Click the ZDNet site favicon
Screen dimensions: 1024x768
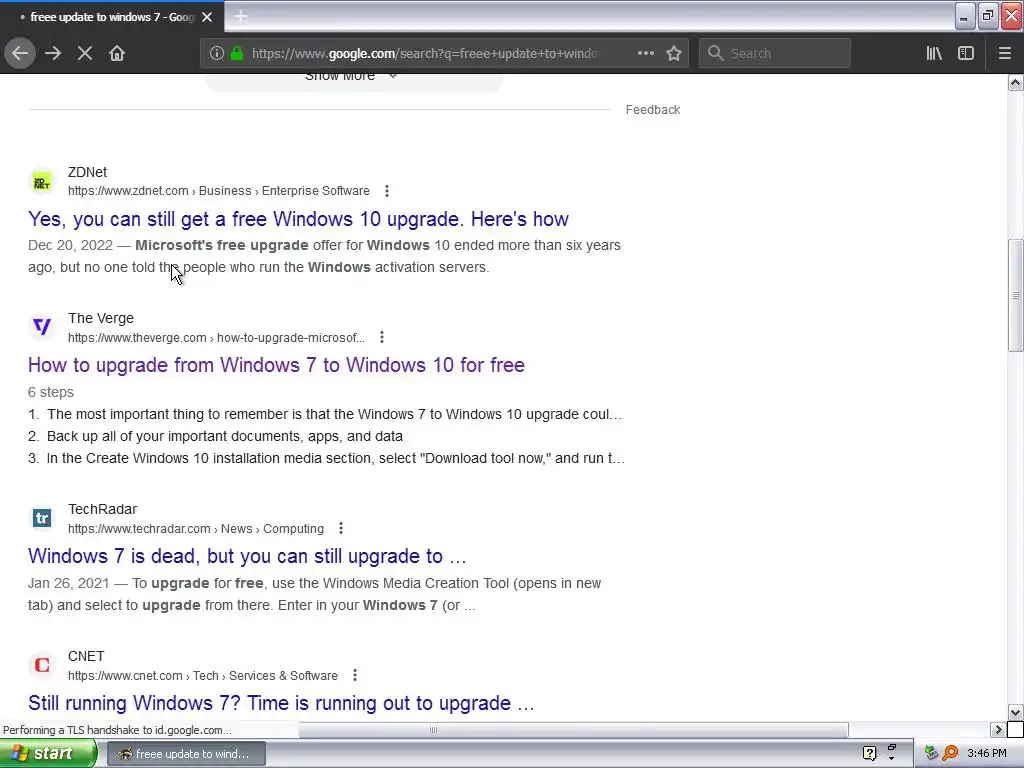(x=42, y=182)
